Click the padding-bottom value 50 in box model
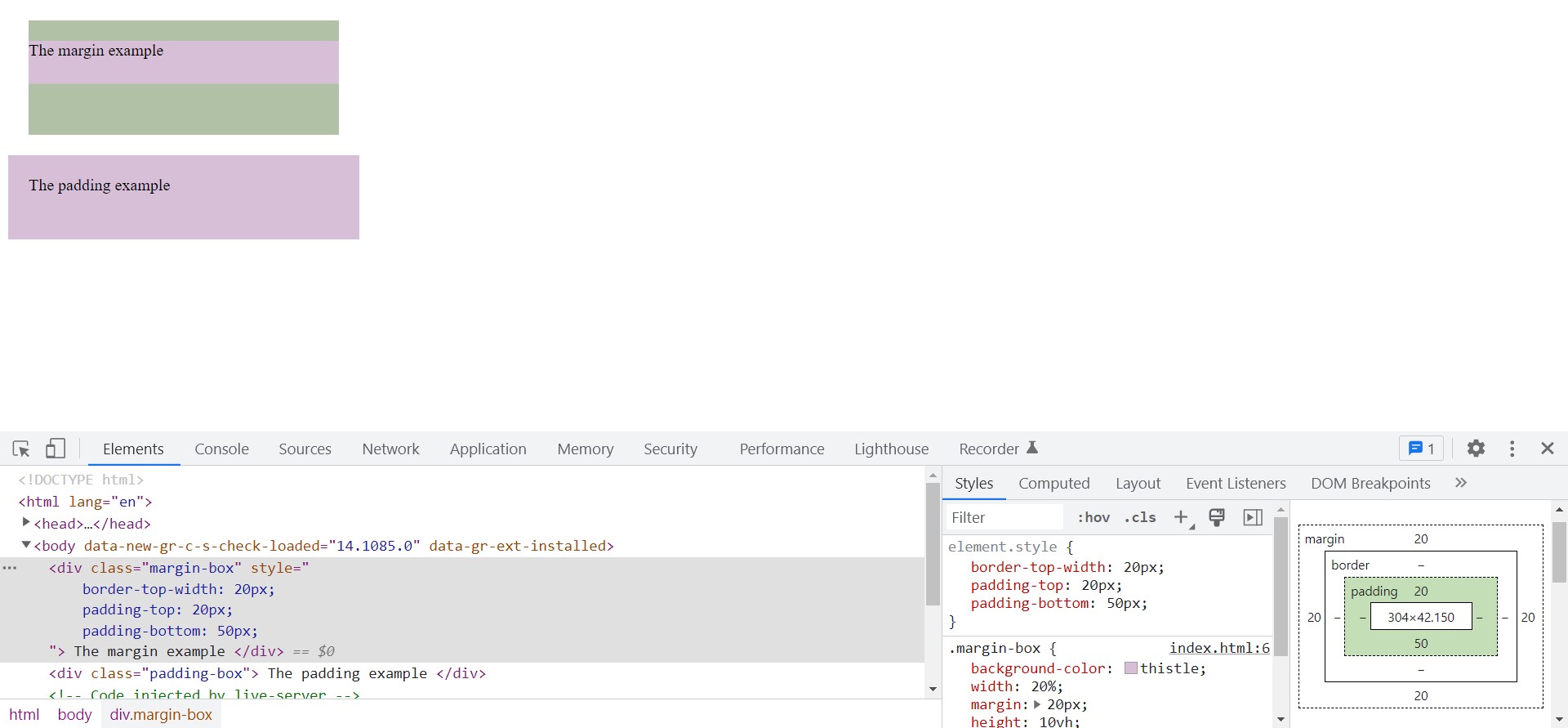The height and width of the screenshot is (728, 1568). 1421,643
